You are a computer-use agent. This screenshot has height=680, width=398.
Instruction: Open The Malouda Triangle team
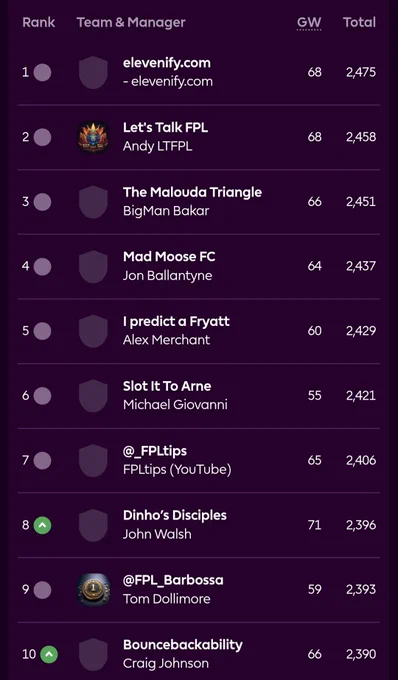coord(192,192)
